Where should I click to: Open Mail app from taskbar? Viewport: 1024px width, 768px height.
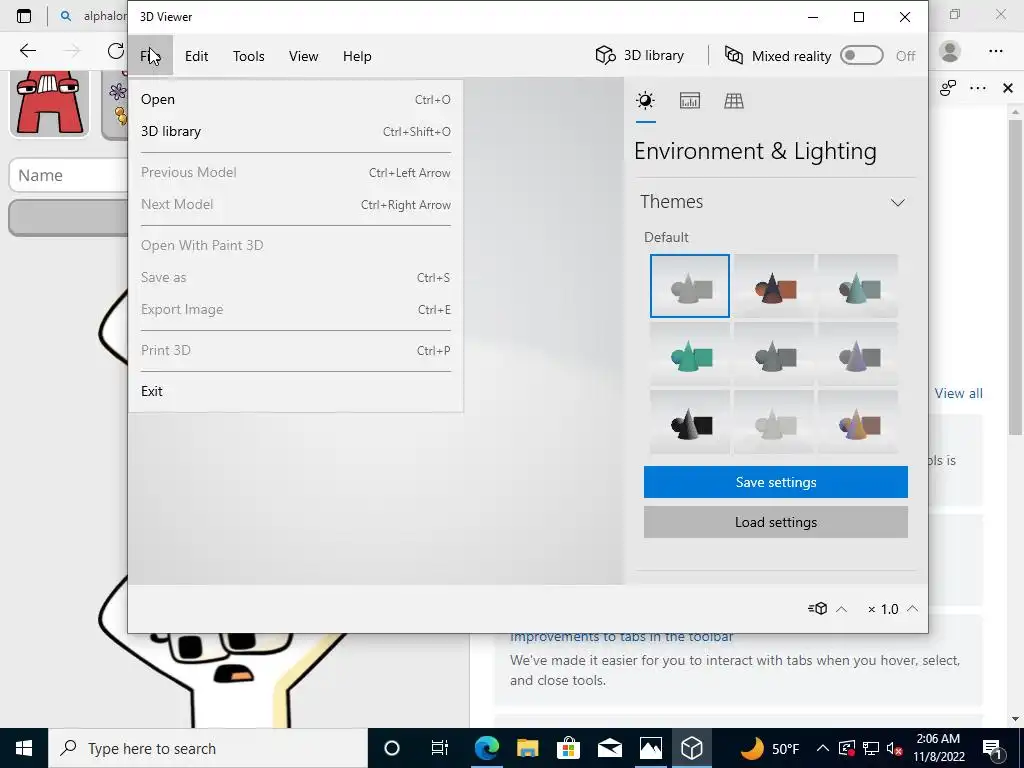(609, 748)
